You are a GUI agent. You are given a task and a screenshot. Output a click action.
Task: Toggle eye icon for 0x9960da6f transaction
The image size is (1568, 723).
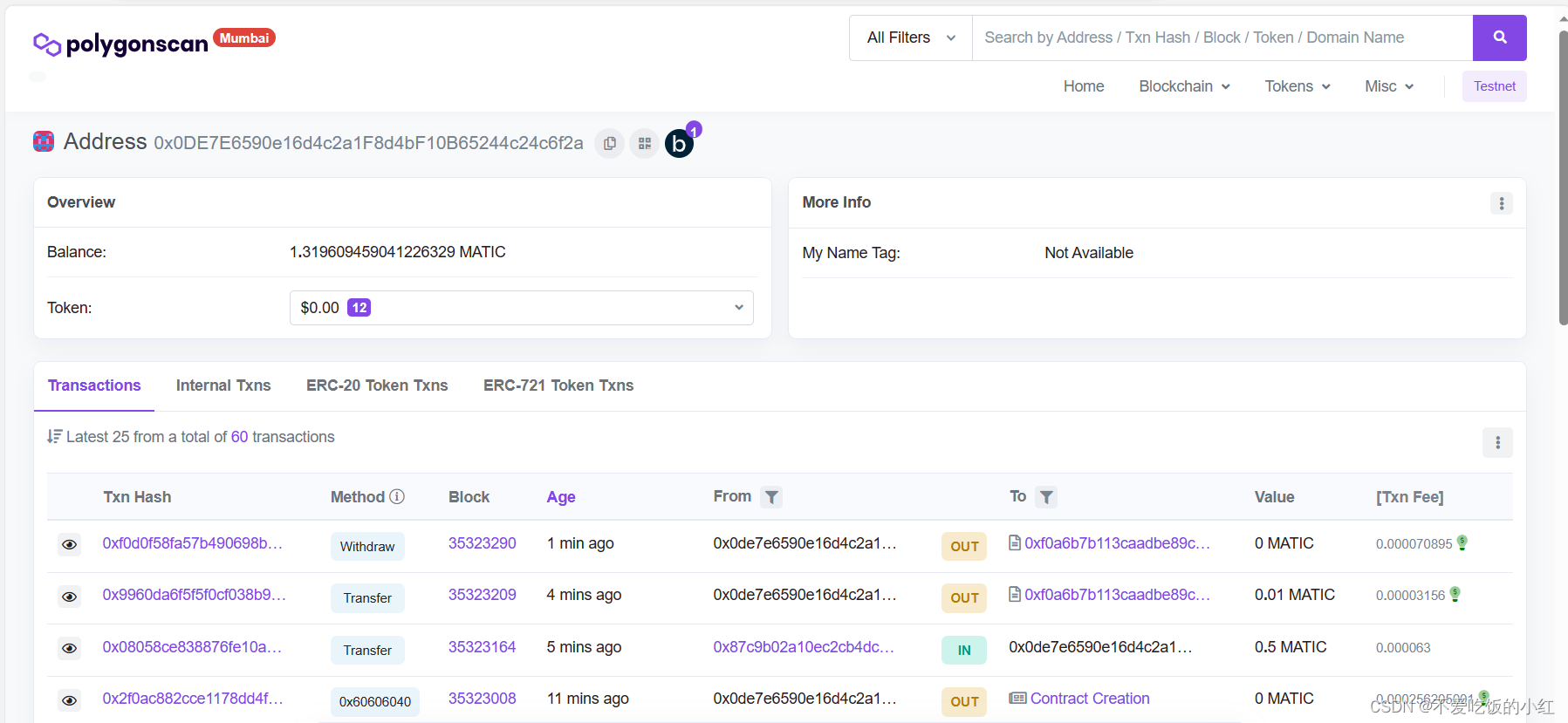click(x=70, y=597)
